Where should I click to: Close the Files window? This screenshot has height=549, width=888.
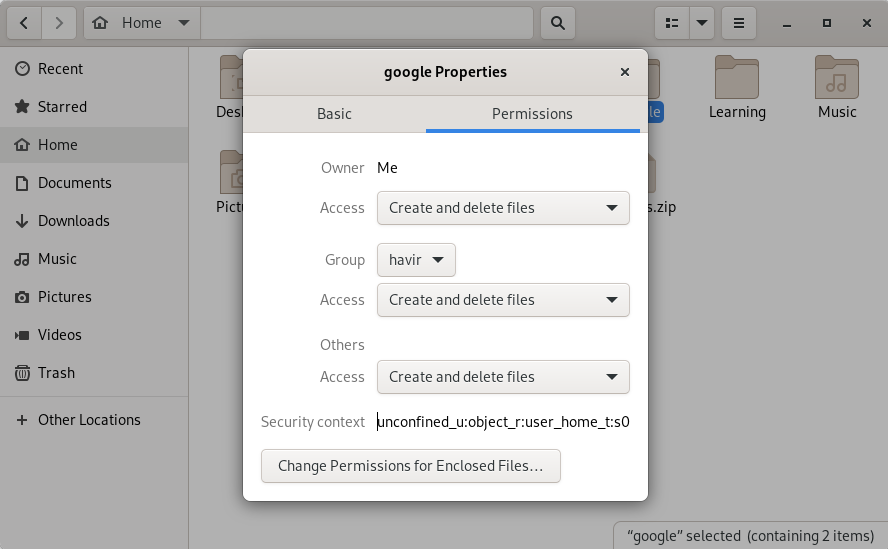tap(867, 23)
